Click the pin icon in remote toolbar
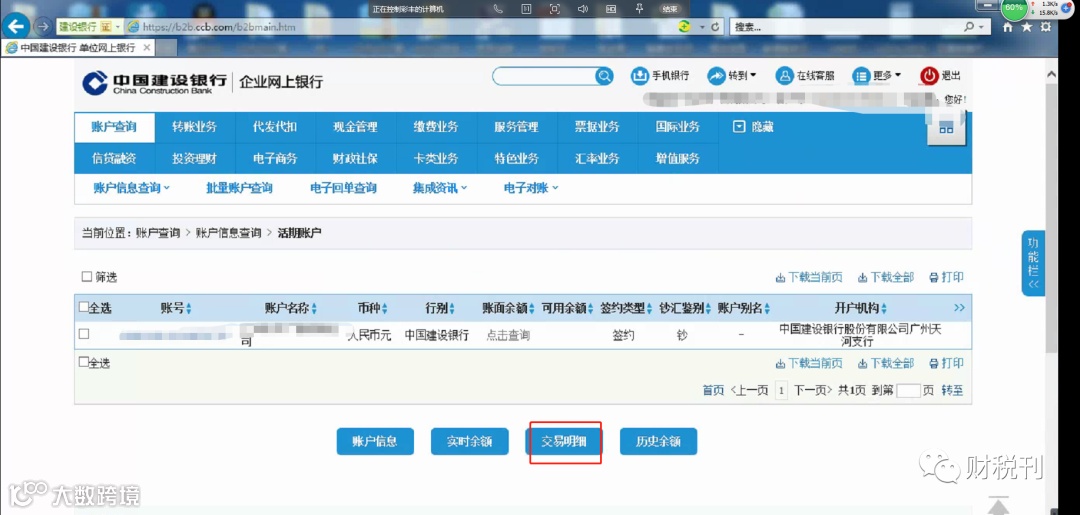Viewport: 1080px width, 515px height. [x=638, y=9]
